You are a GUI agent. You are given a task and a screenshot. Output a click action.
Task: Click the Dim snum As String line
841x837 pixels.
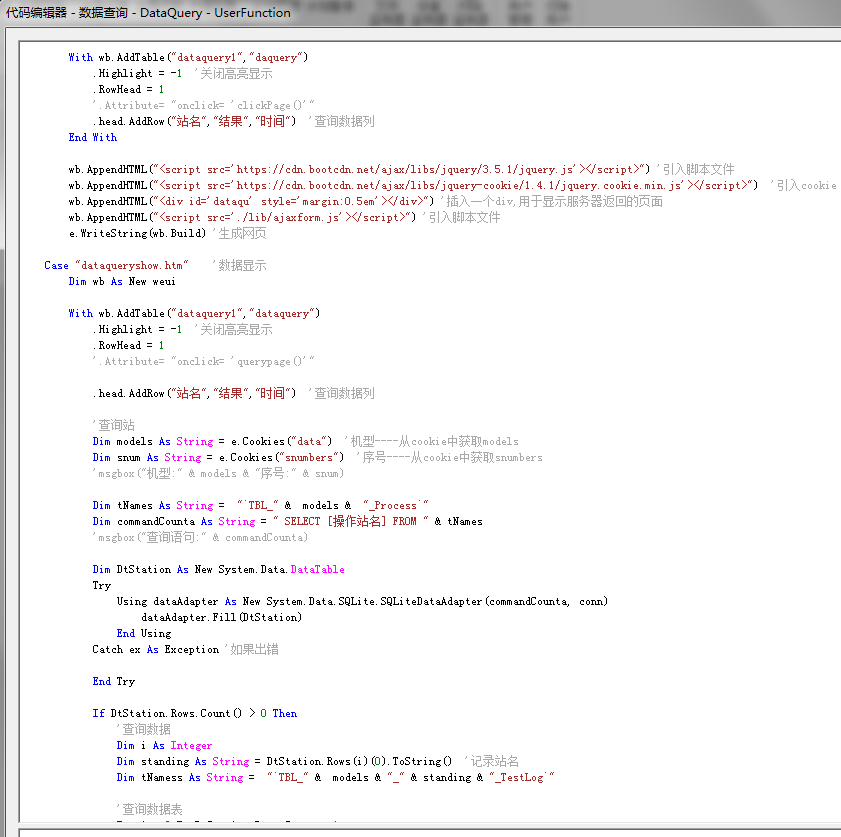pyautogui.click(x=218, y=457)
